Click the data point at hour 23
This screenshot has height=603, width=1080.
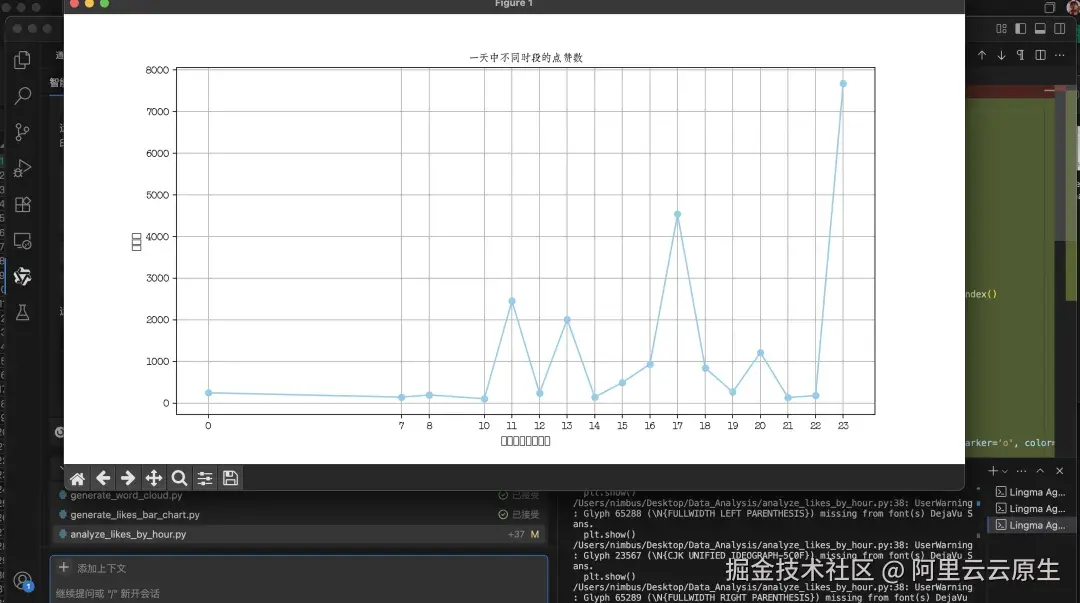click(843, 83)
